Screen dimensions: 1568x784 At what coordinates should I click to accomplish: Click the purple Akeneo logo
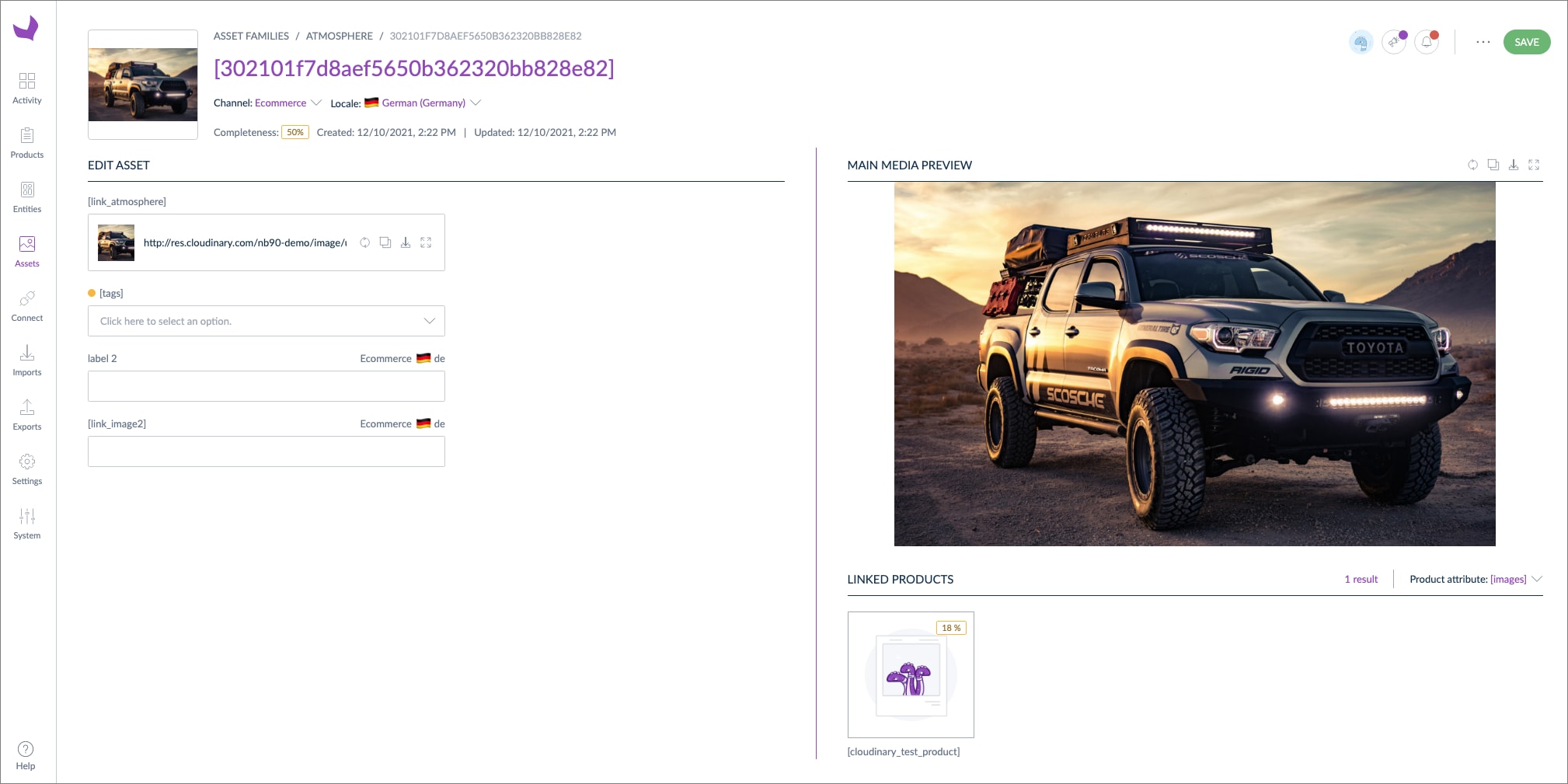click(x=26, y=28)
